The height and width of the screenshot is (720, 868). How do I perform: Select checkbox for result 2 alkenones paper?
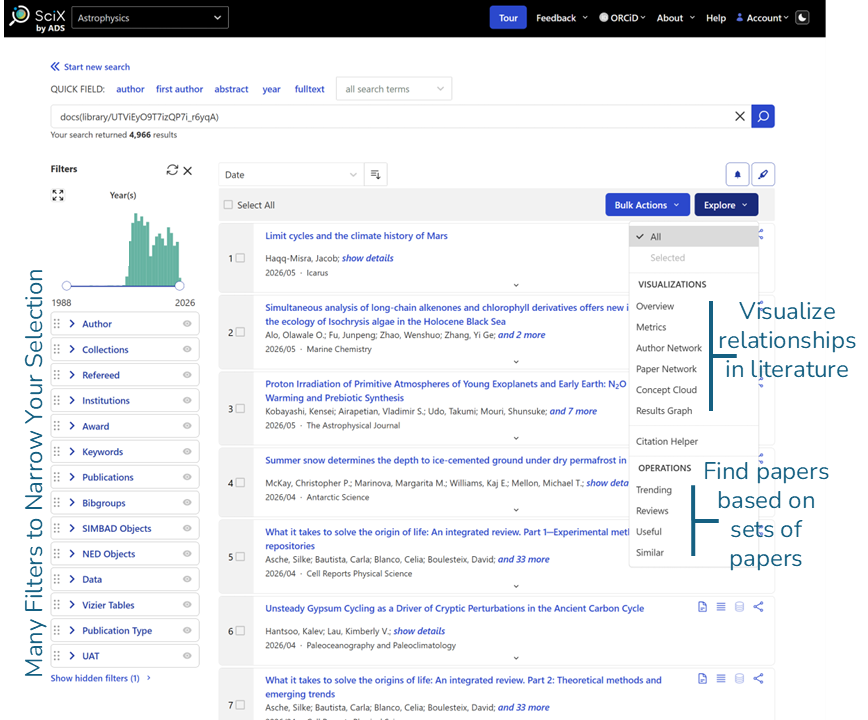click(x=240, y=332)
